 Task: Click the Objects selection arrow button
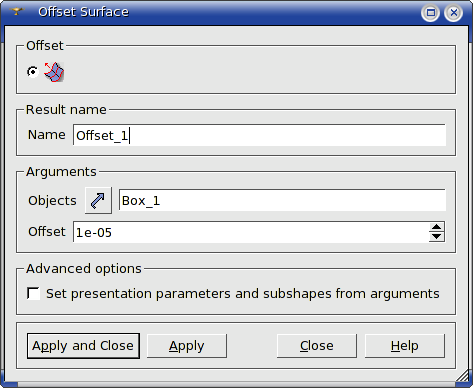(x=98, y=201)
